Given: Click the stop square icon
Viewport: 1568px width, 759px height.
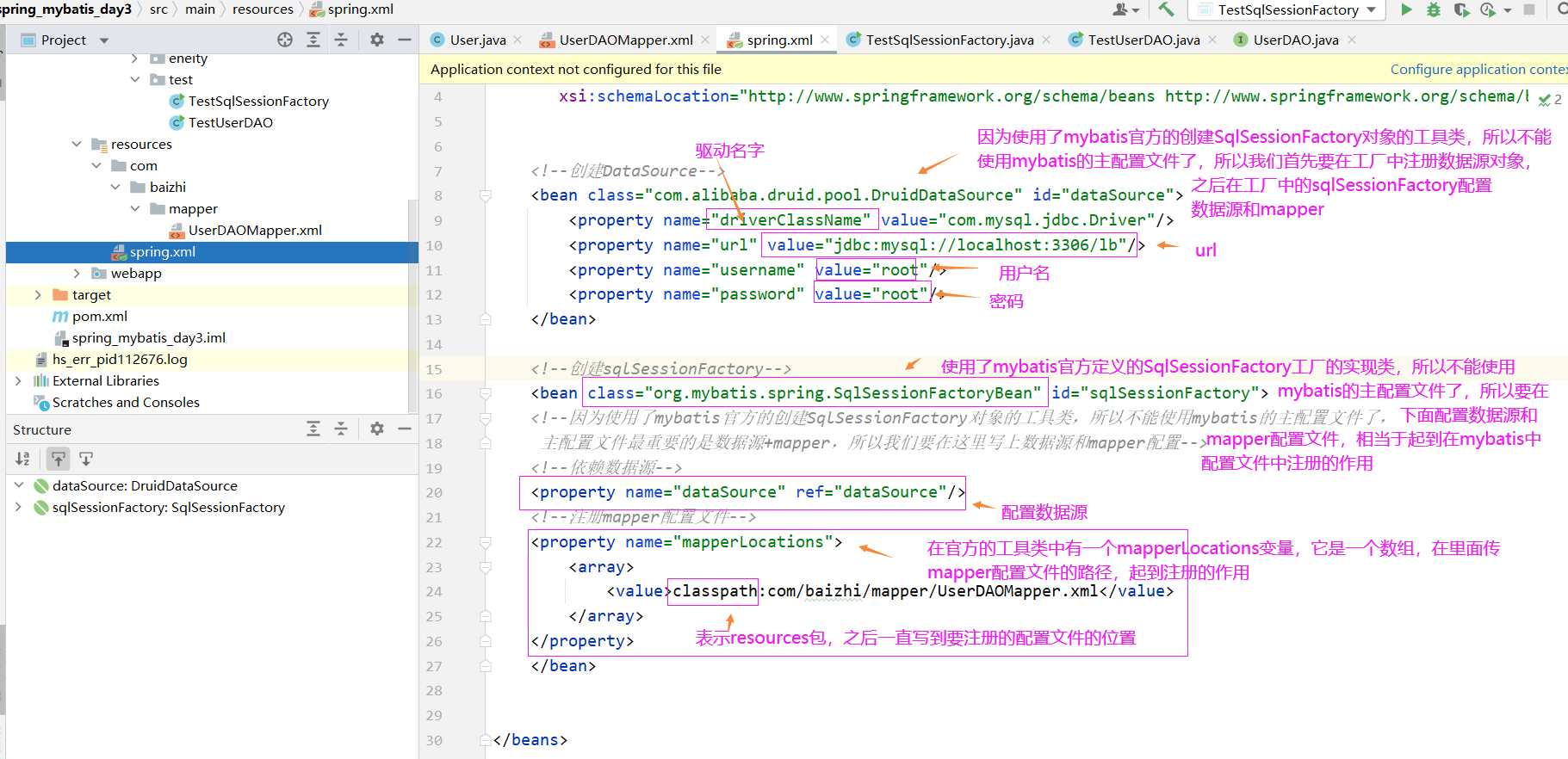Looking at the screenshot, I should 1529,9.
